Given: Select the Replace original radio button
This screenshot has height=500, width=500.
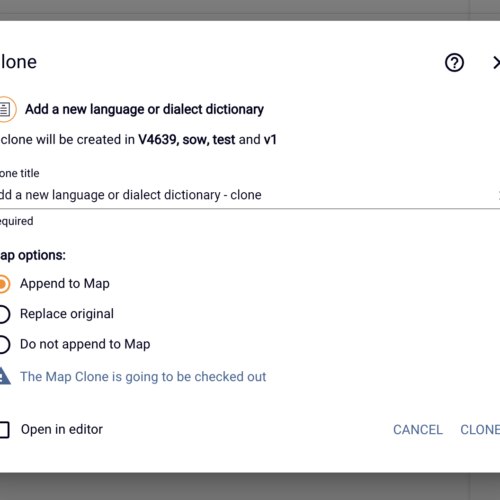Looking at the screenshot, I should click(4, 314).
